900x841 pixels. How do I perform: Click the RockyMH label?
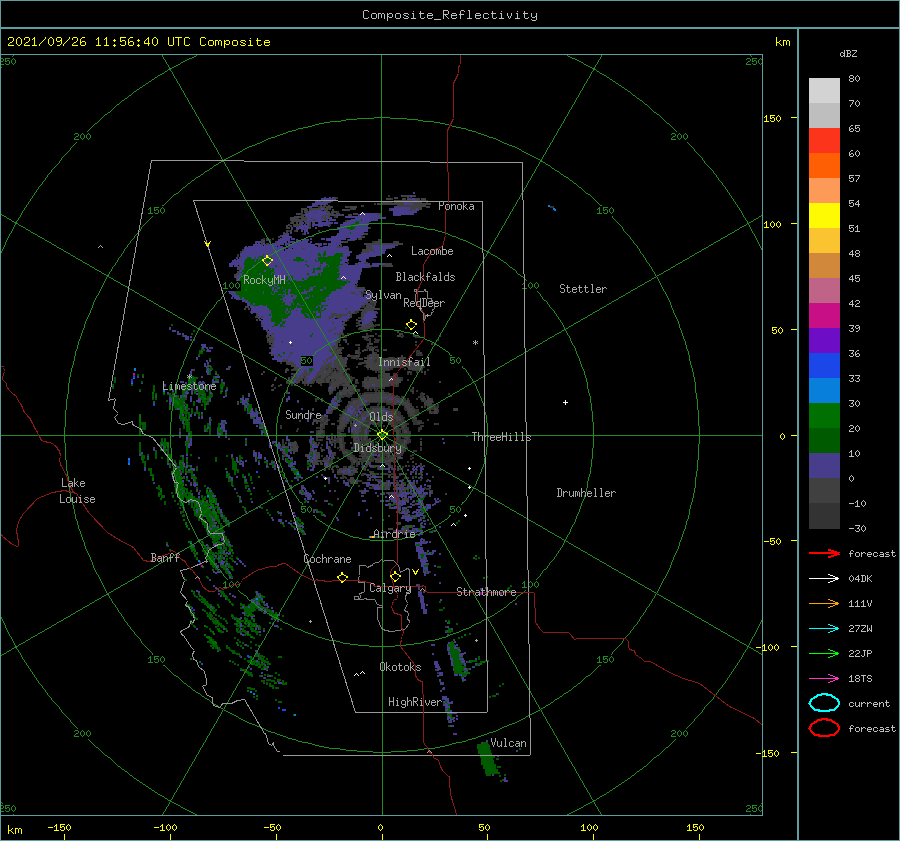point(264,280)
